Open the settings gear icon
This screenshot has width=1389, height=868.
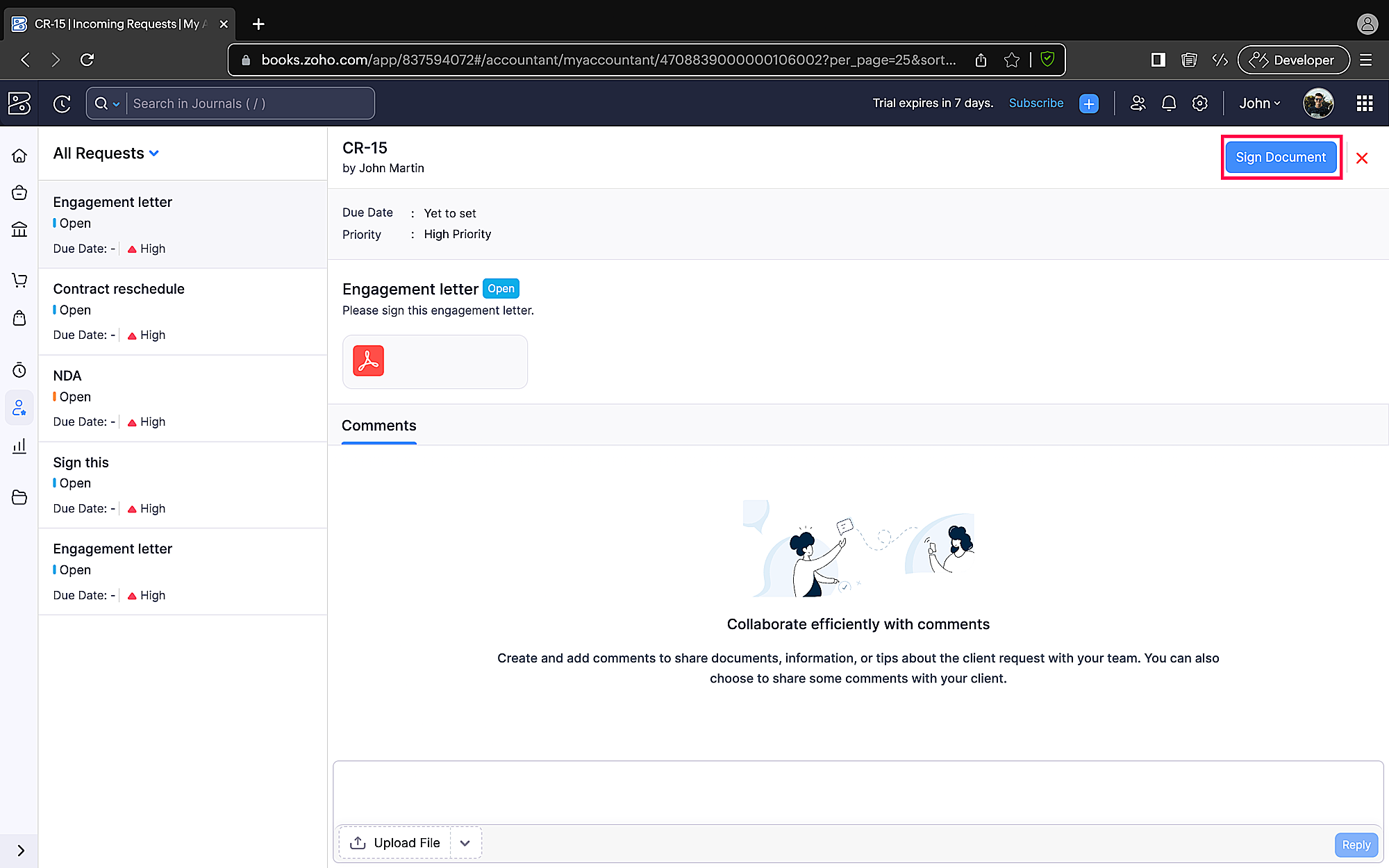[1199, 103]
